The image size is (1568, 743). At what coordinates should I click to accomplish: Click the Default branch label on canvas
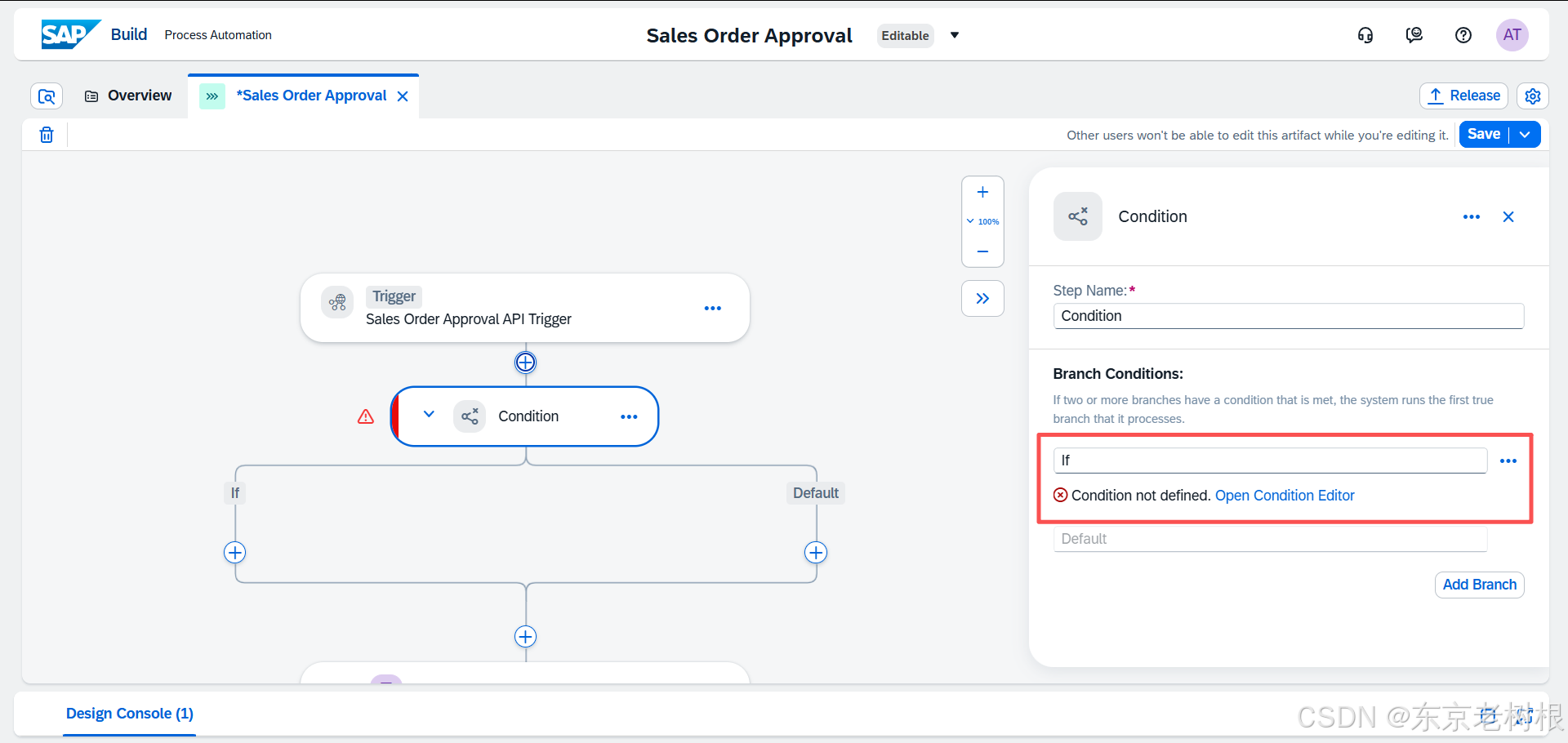point(816,493)
